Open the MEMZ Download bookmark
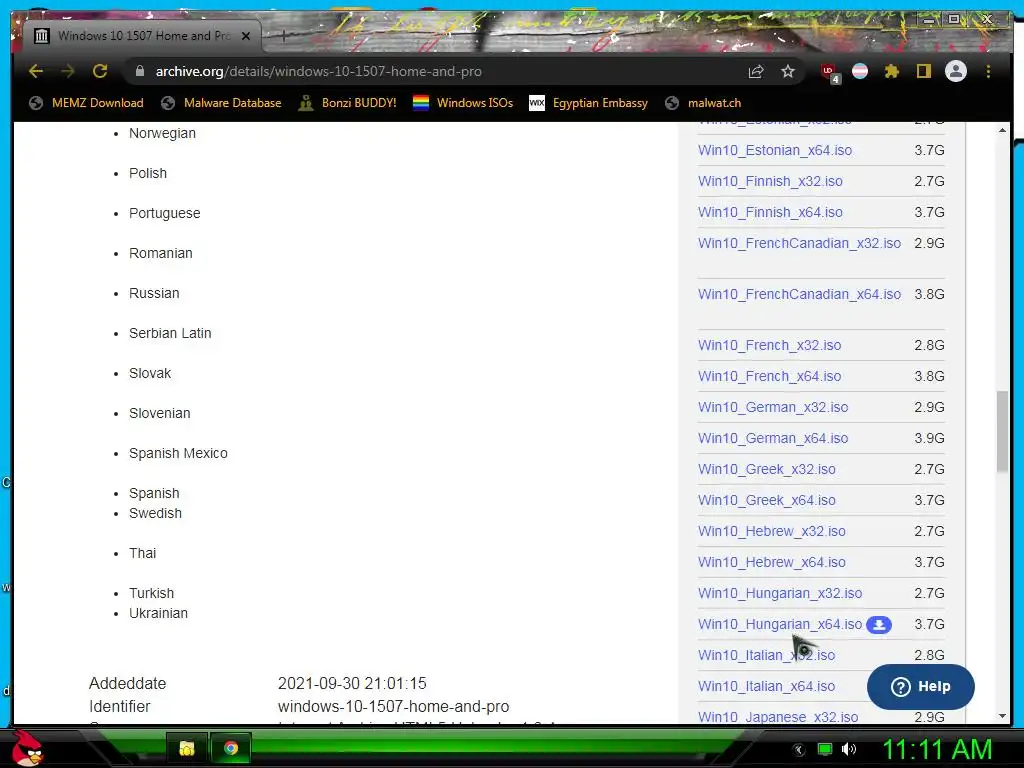1024x768 pixels. point(86,103)
